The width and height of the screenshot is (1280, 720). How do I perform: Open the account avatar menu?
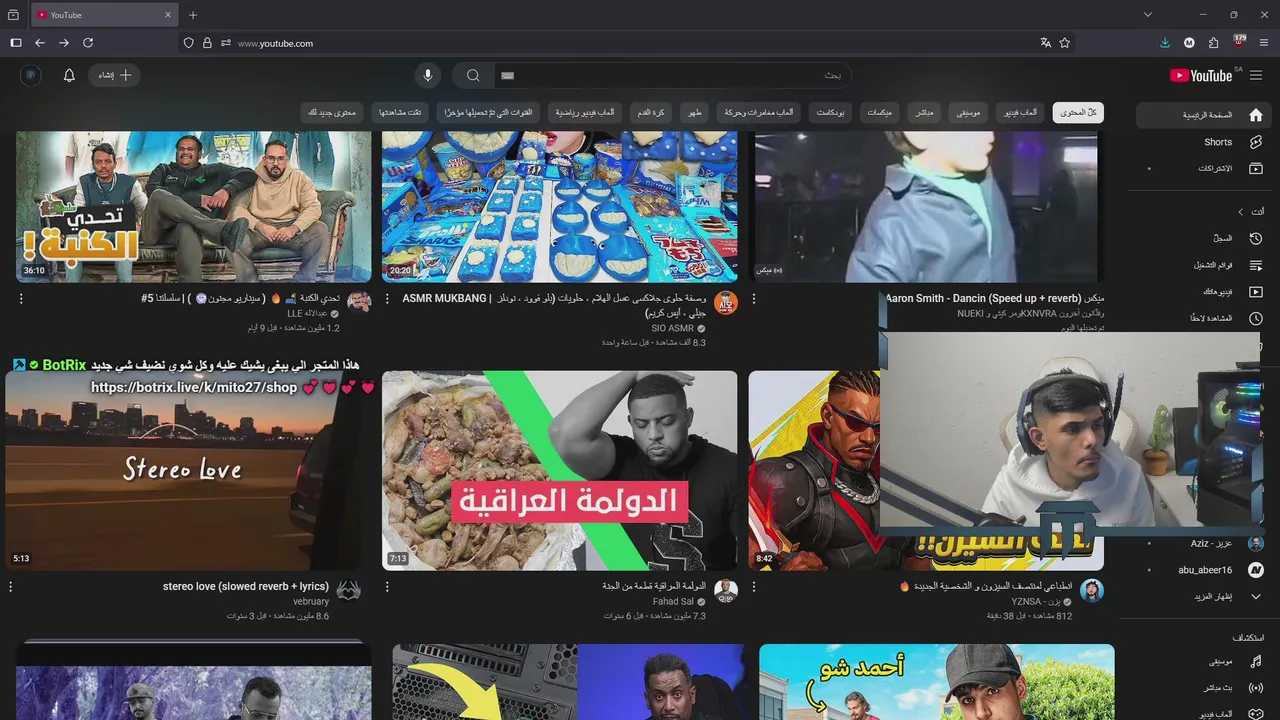(x=31, y=75)
